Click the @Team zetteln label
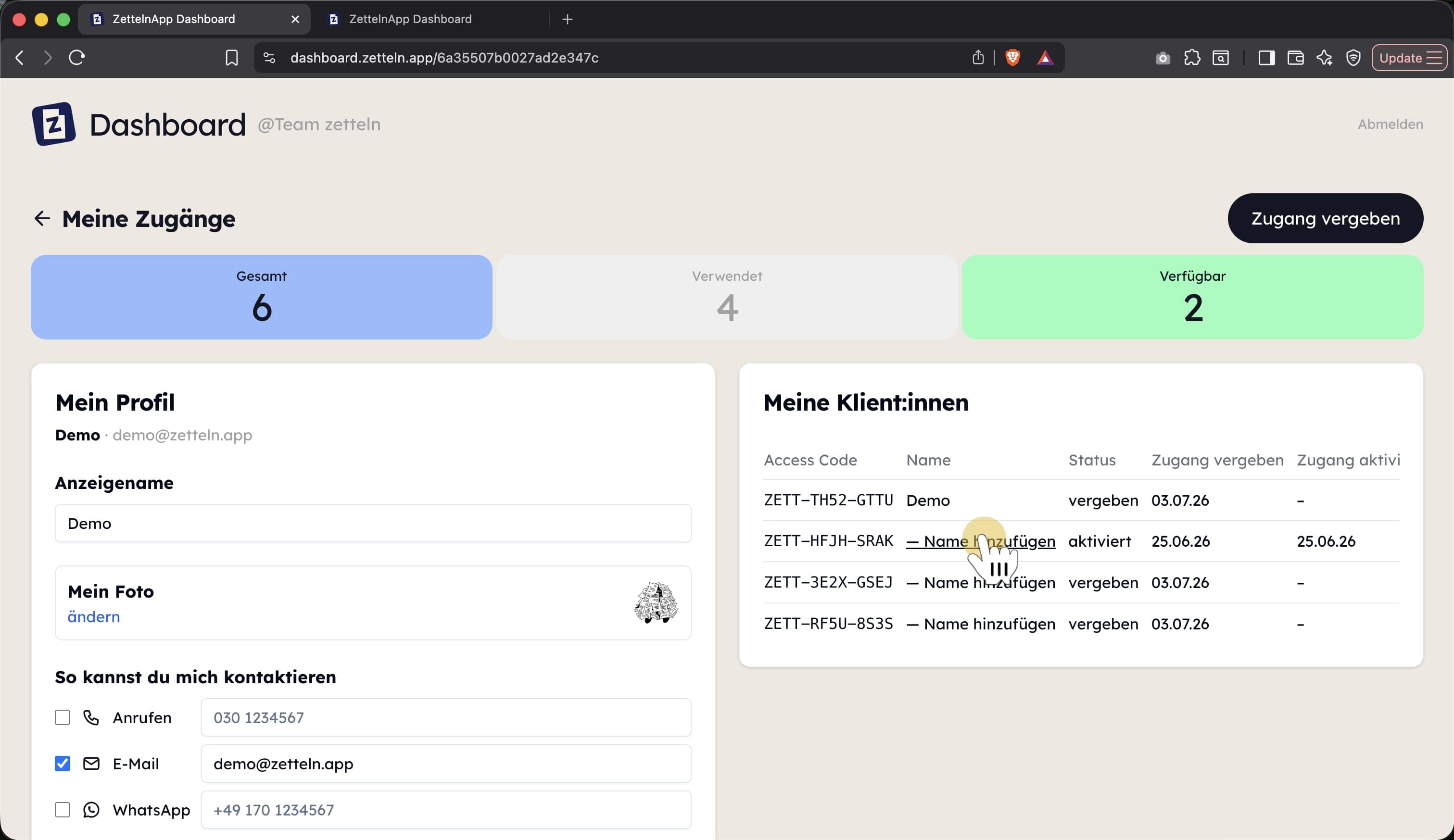This screenshot has height=840, width=1454. [319, 124]
